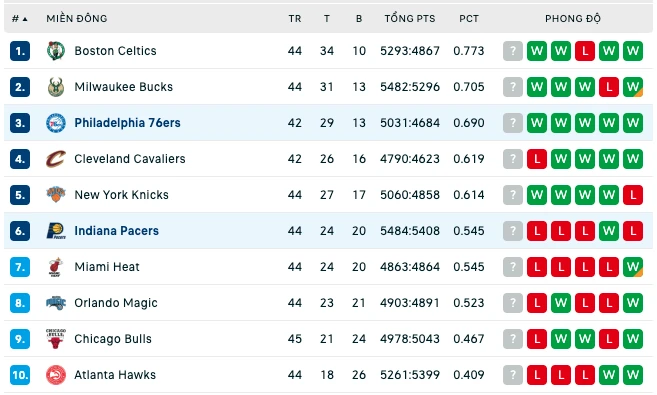
Task: Click the Milwaukee Bucks deer logo
Action: 56,87
